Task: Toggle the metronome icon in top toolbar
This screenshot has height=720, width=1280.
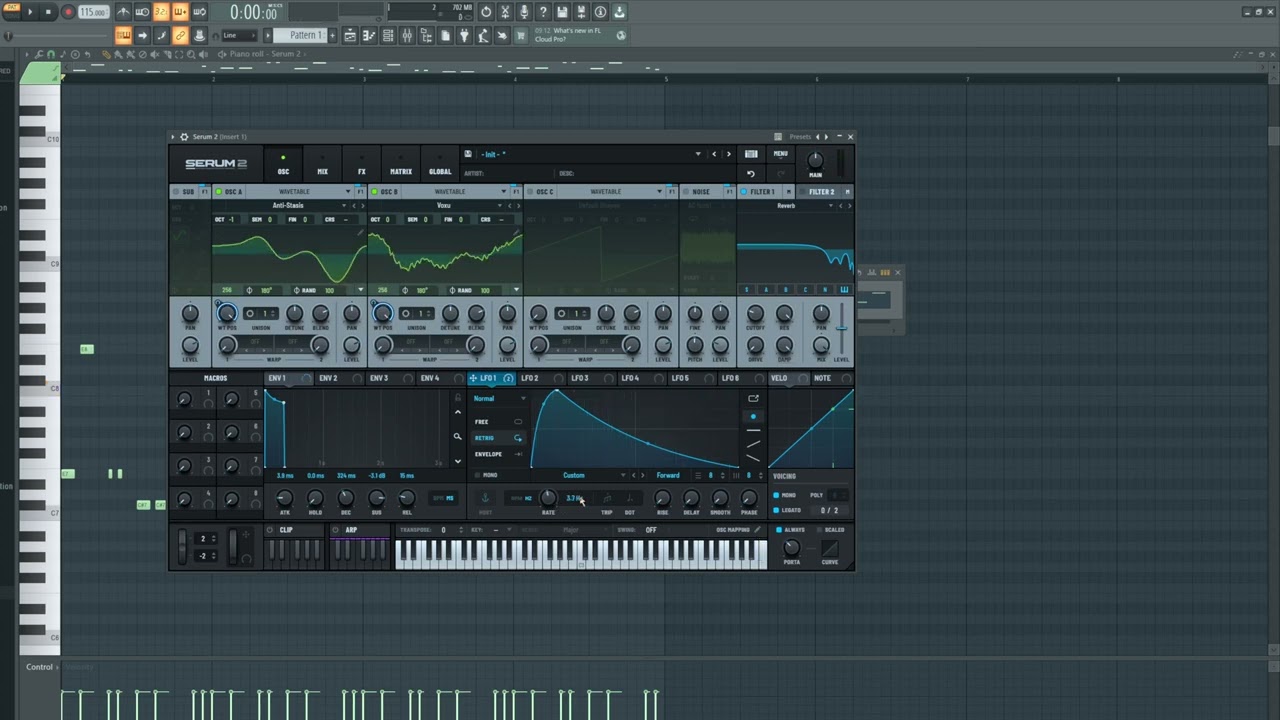Action: click(x=123, y=12)
